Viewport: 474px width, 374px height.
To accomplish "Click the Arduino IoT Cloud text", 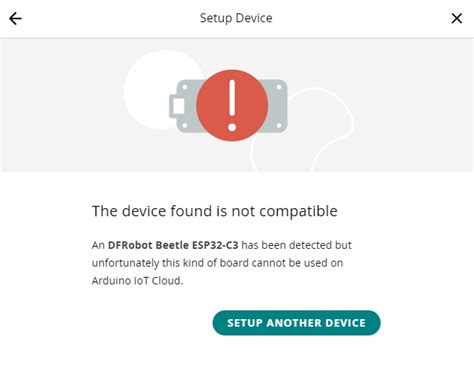I will pyautogui.click(x=137, y=281).
